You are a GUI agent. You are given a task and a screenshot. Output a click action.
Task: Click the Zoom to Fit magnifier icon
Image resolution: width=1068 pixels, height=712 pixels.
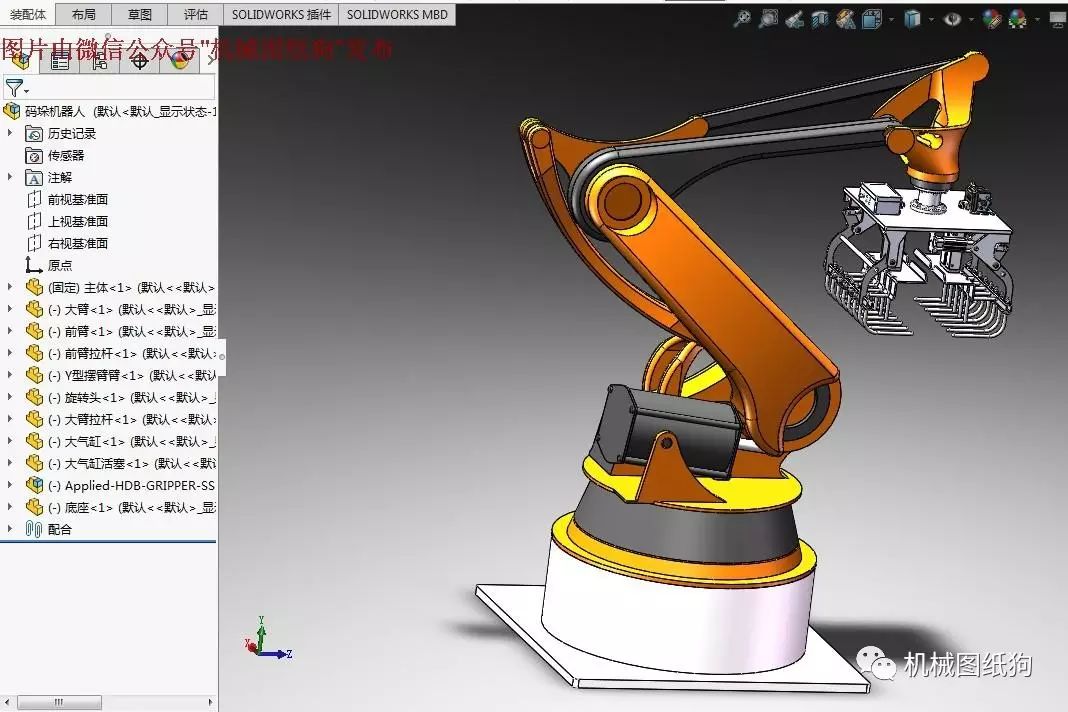coord(742,18)
